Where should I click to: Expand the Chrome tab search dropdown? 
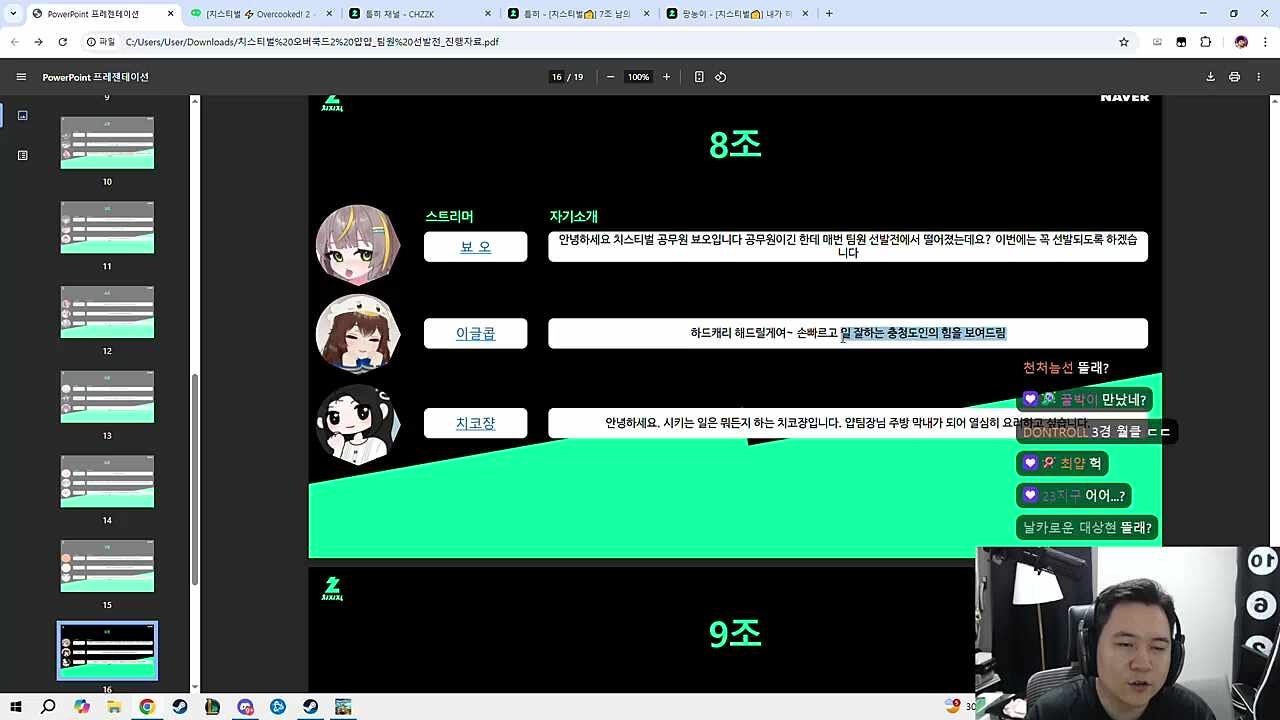click(13, 14)
